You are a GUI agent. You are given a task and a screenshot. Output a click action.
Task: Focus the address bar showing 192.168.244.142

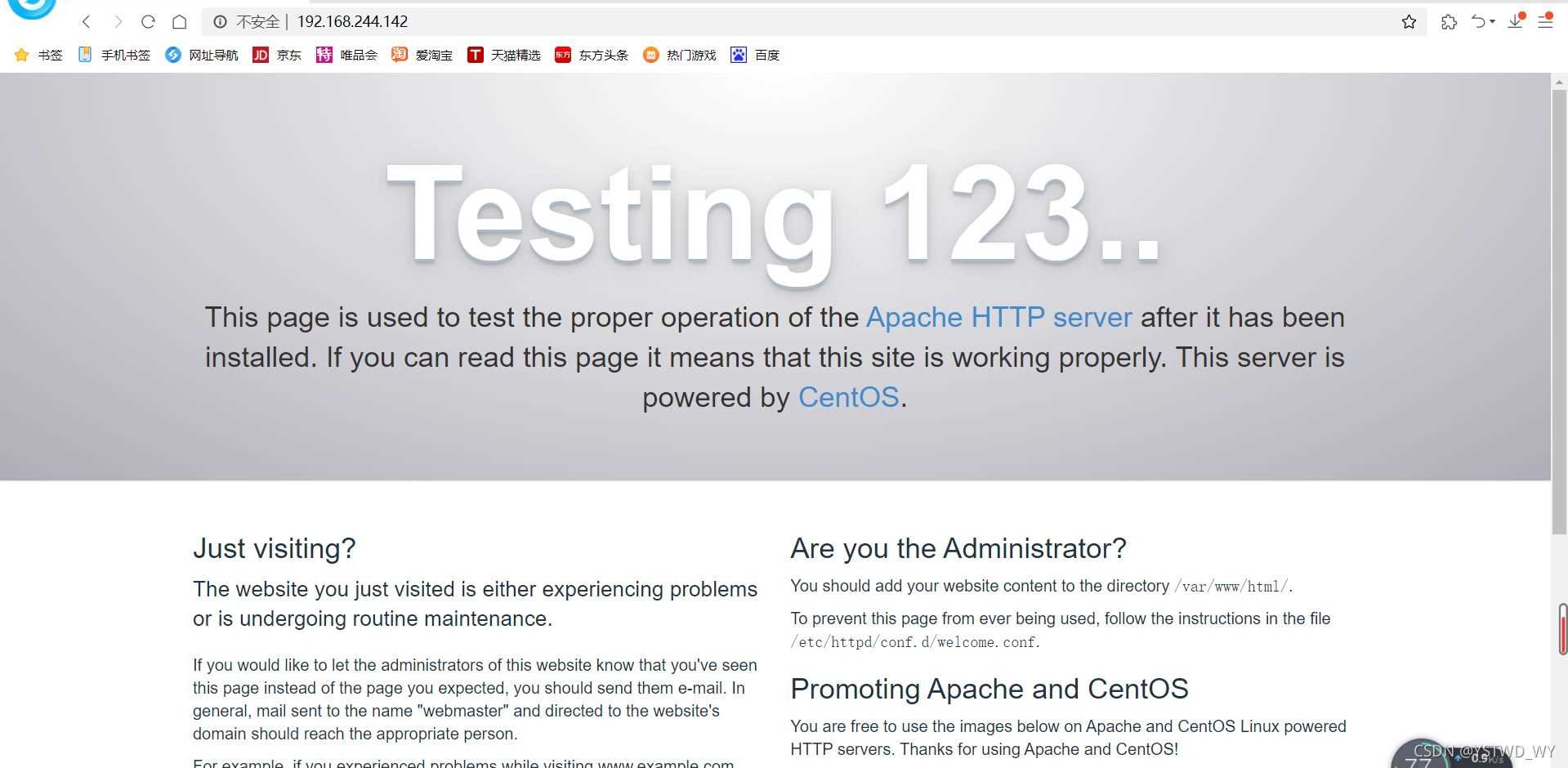pyautogui.click(x=814, y=22)
